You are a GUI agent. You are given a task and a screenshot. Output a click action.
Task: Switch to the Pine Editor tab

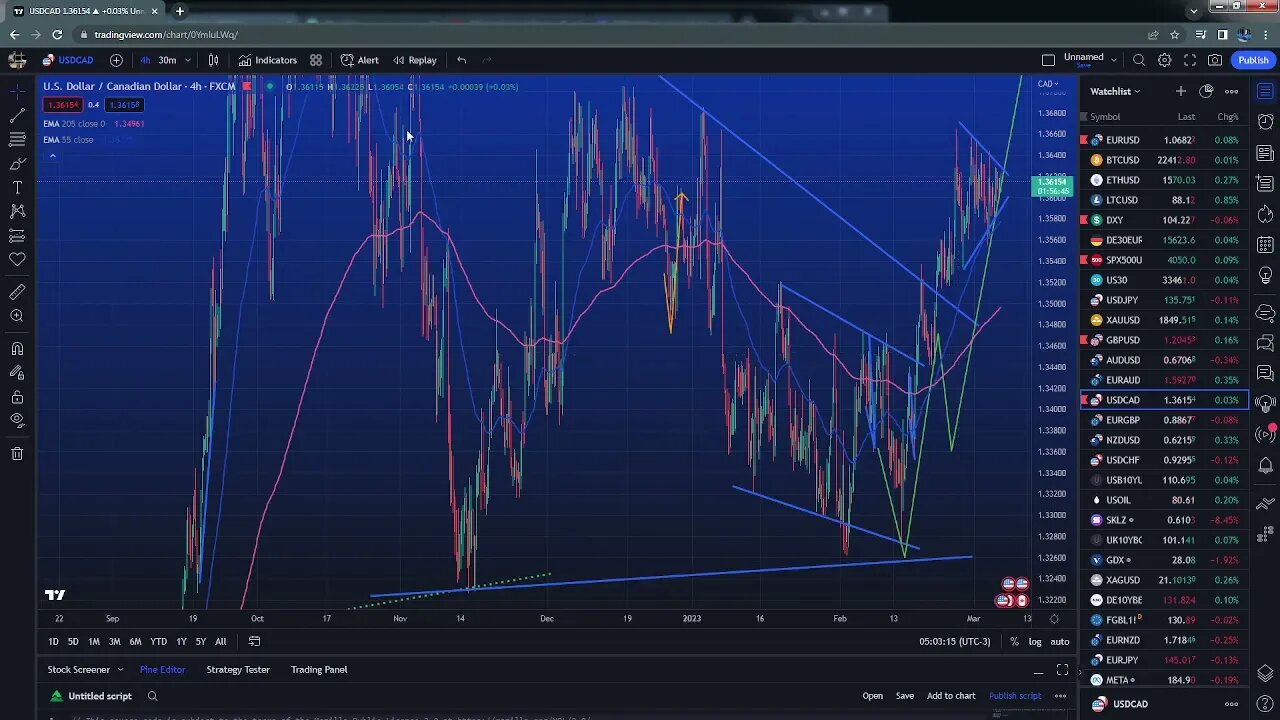[x=162, y=669]
